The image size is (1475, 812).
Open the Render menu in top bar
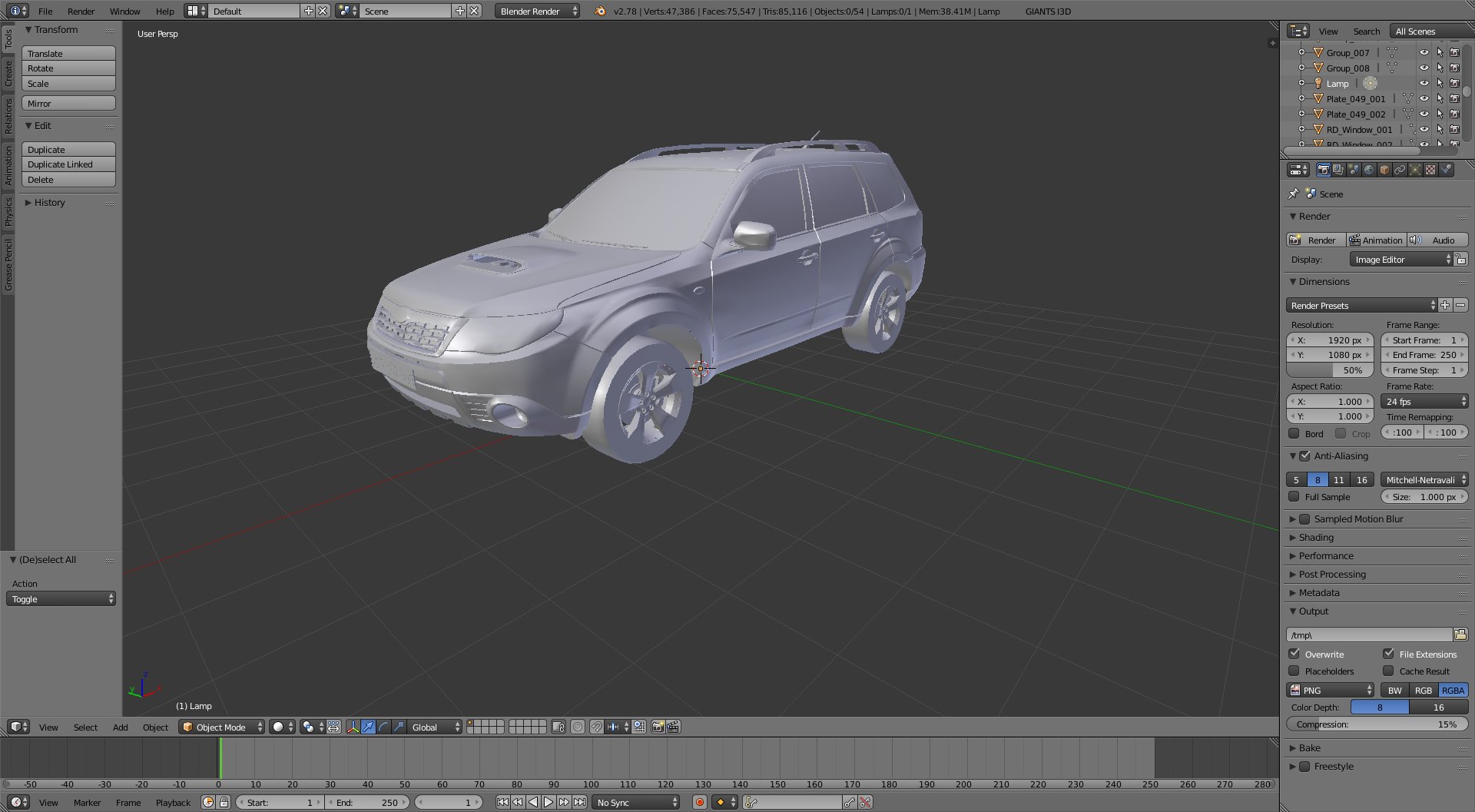pyautogui.click(x=81, y=12)
